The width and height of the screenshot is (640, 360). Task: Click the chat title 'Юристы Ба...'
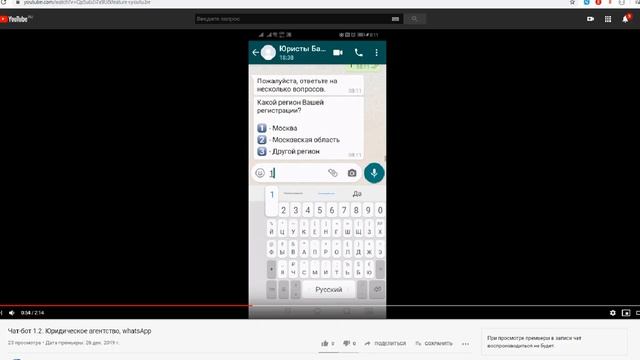click(x=302, y=49)
